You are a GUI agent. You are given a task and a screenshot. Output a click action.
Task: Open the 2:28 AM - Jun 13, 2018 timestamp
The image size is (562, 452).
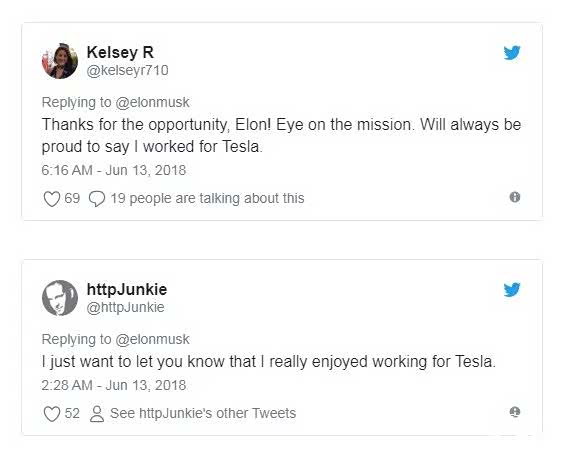tap(114, 385)
